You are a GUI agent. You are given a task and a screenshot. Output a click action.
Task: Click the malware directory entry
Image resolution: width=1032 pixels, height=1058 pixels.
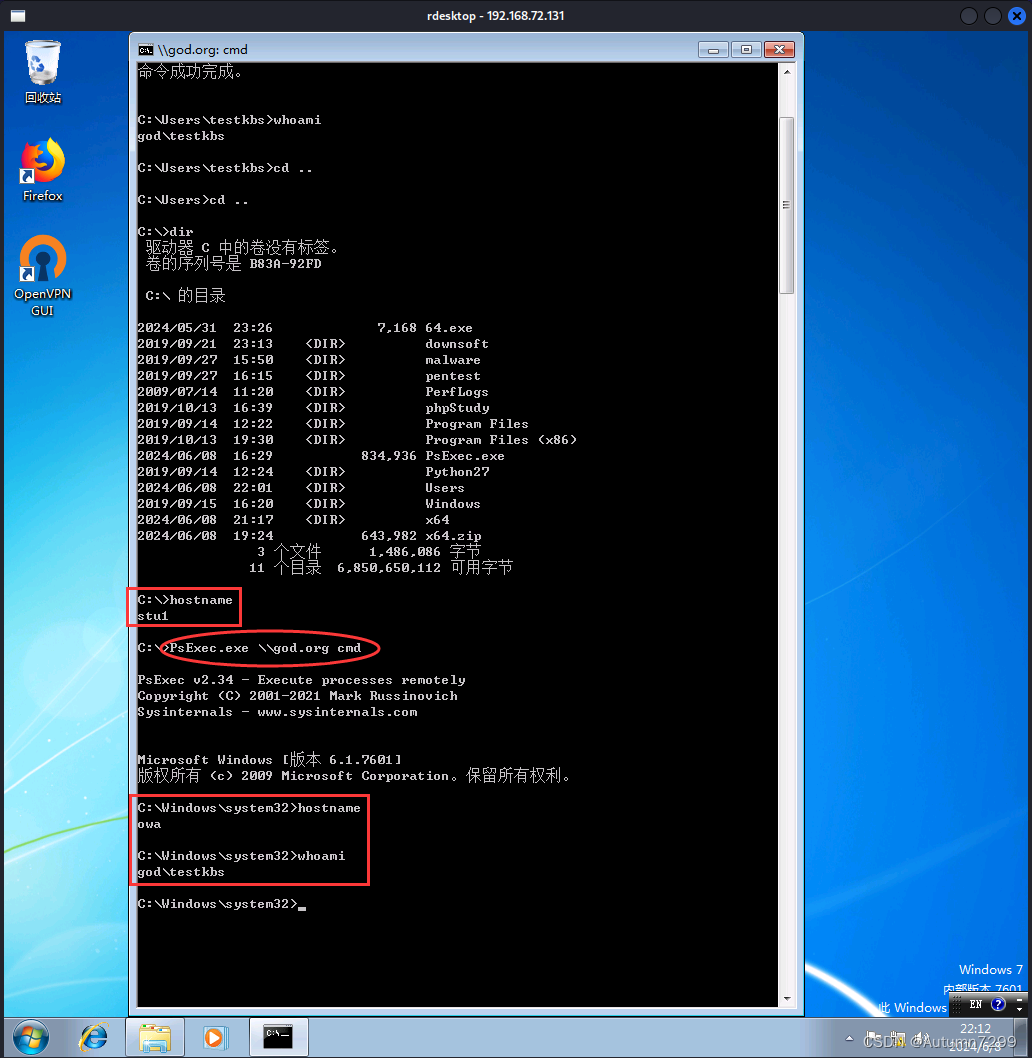click(x=453, y=360)
